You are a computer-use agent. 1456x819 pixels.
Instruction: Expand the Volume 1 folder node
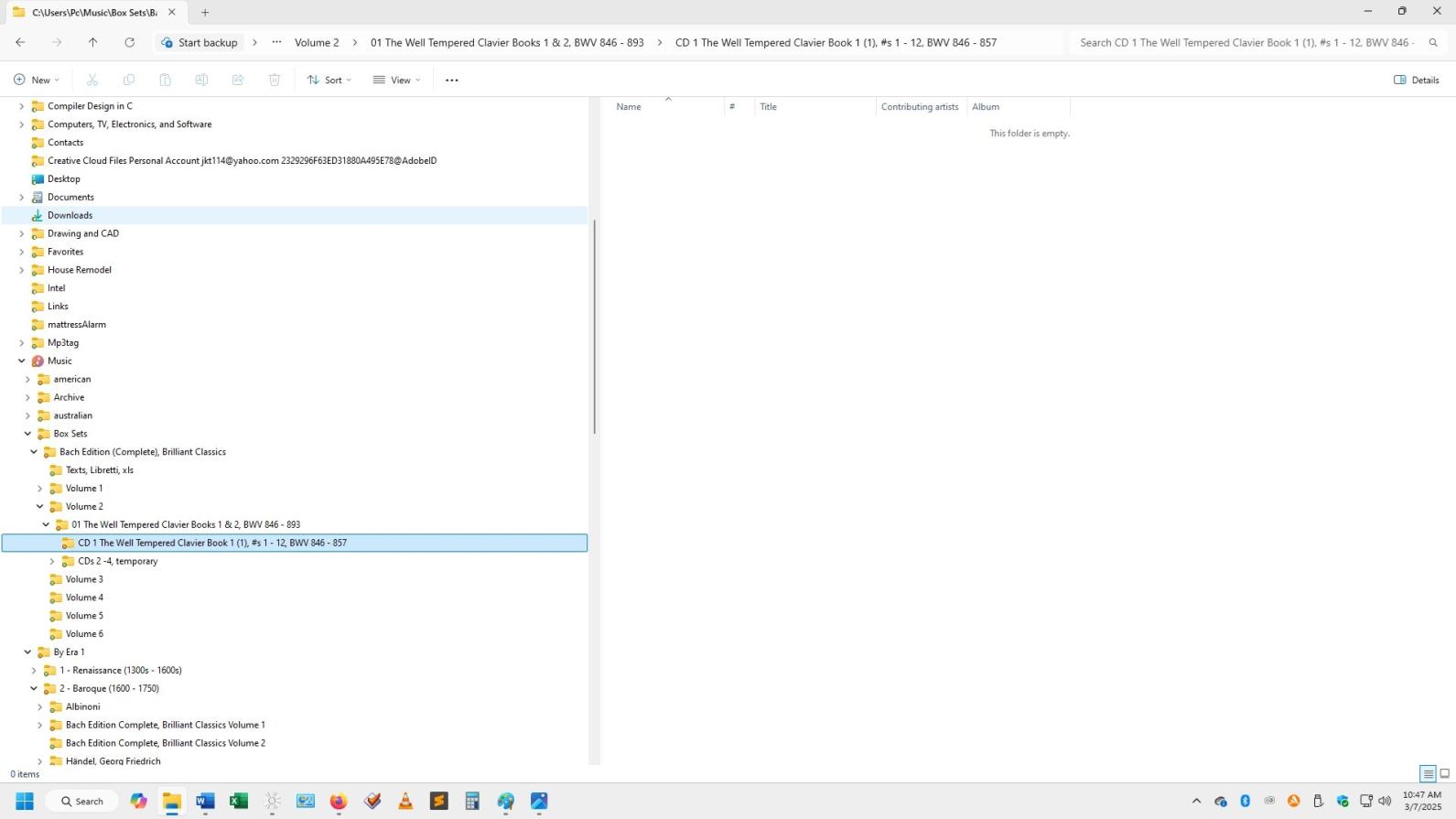coord(39,489)
